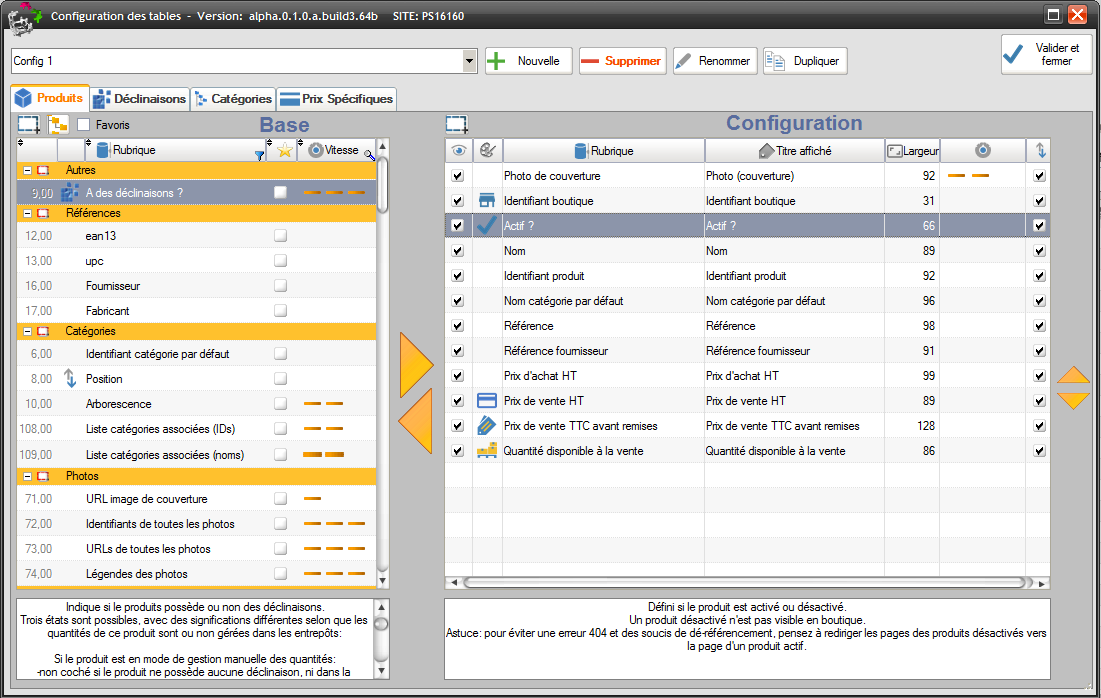
Task: Uncheck right-side checkbox of Prix d'achat HT
Action: click(1039, 376)
